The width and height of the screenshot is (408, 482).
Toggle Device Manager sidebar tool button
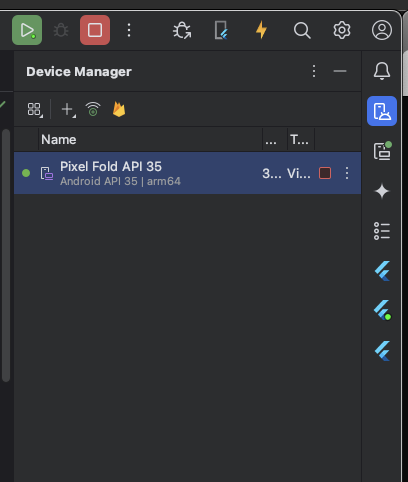coord(382,111)
